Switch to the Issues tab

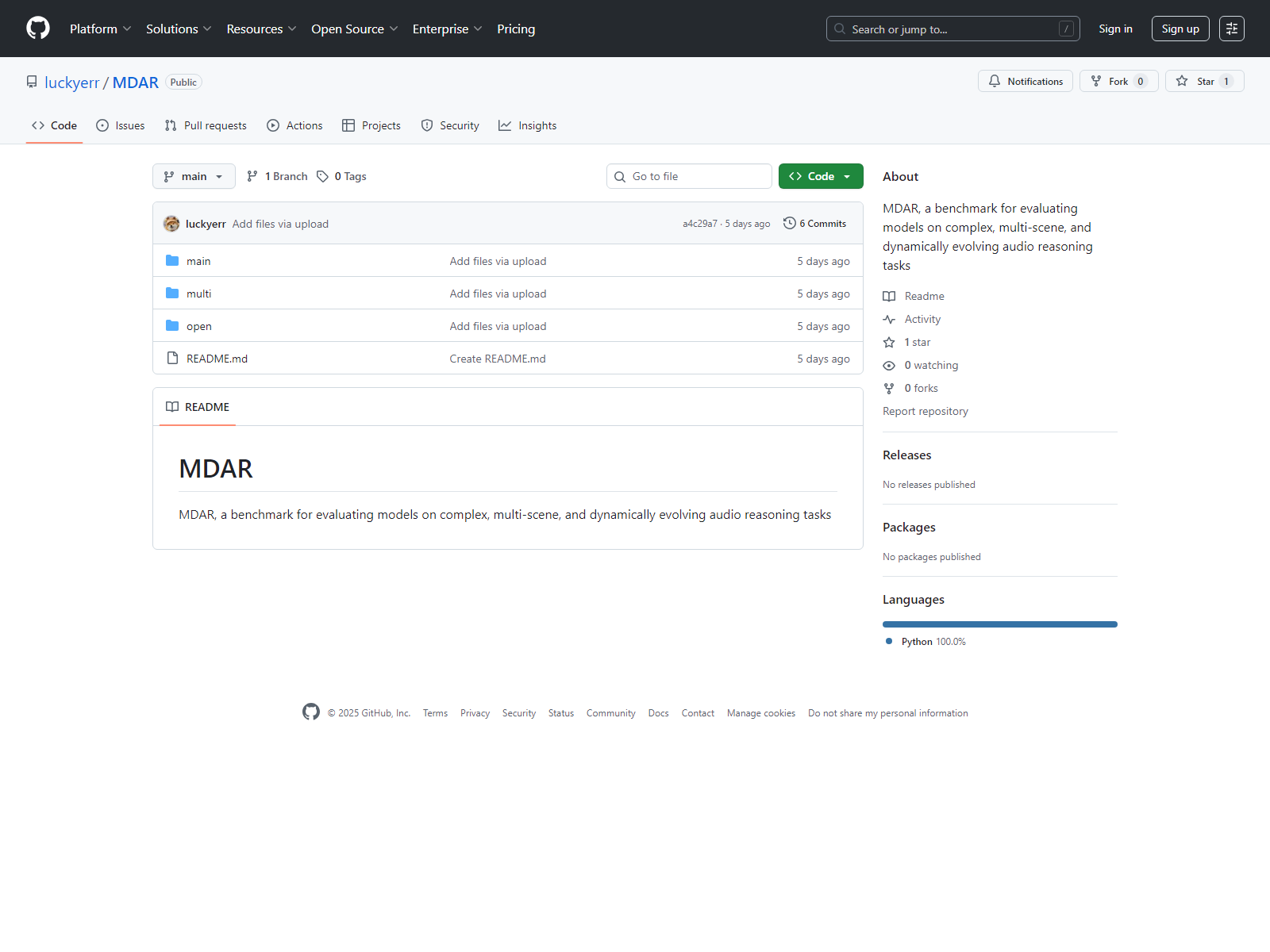(x=121, y=125)
